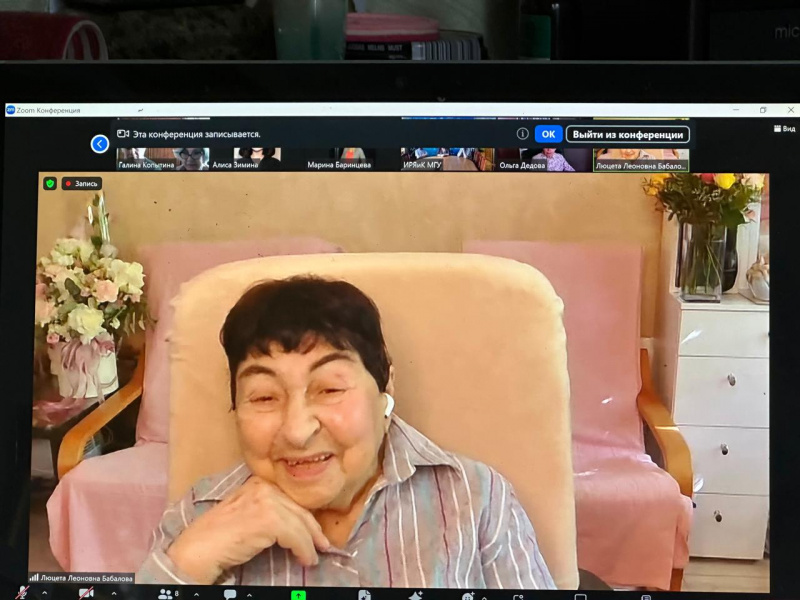This screenshot has width=800, height=600.
Task: Click 'Эта конференция записывается.' notice text
Action: (196, 134)
